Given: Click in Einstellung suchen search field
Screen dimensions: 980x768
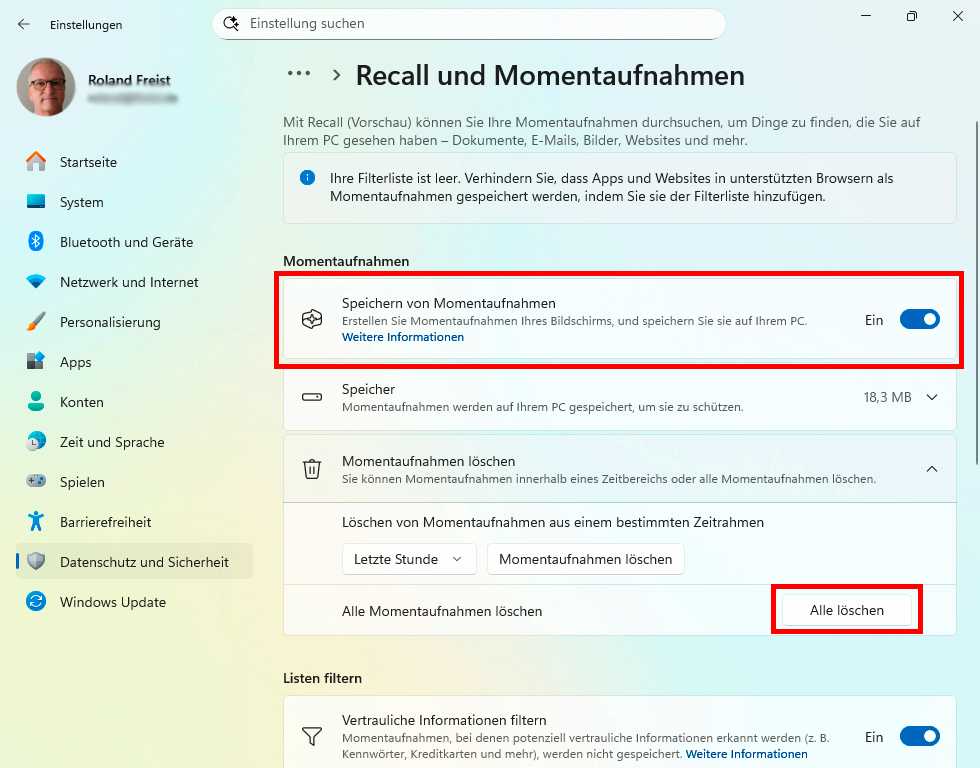Looking at the screenshot, I should click(x=469, y=24).
